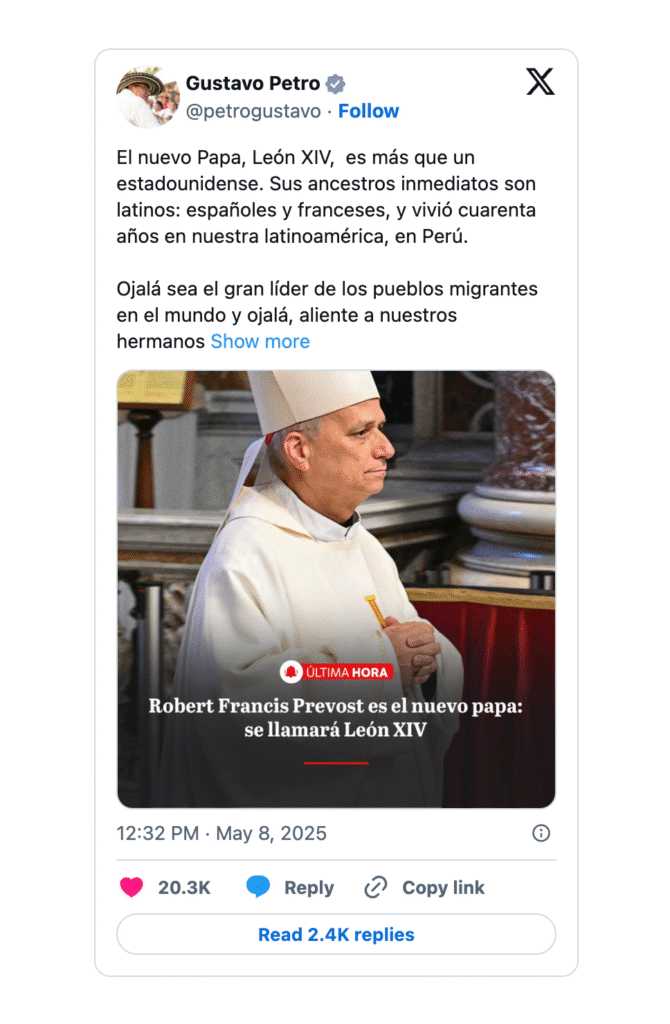Viewport: 670px width, 1024px height.
Task: Click the Read 2.4K replies button
Action: click(x=336, y=934)
